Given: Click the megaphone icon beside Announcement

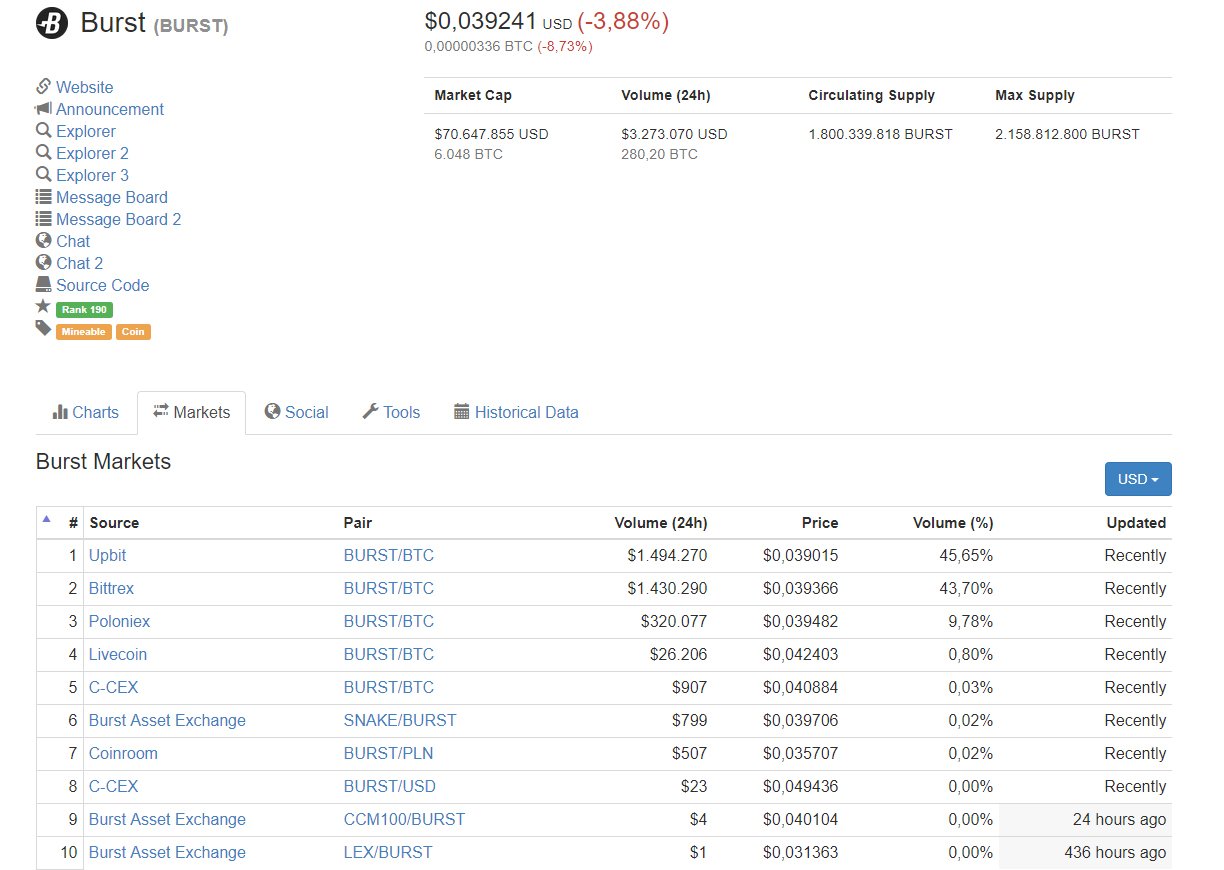Looking at the screenshot, I should point(43,108).
